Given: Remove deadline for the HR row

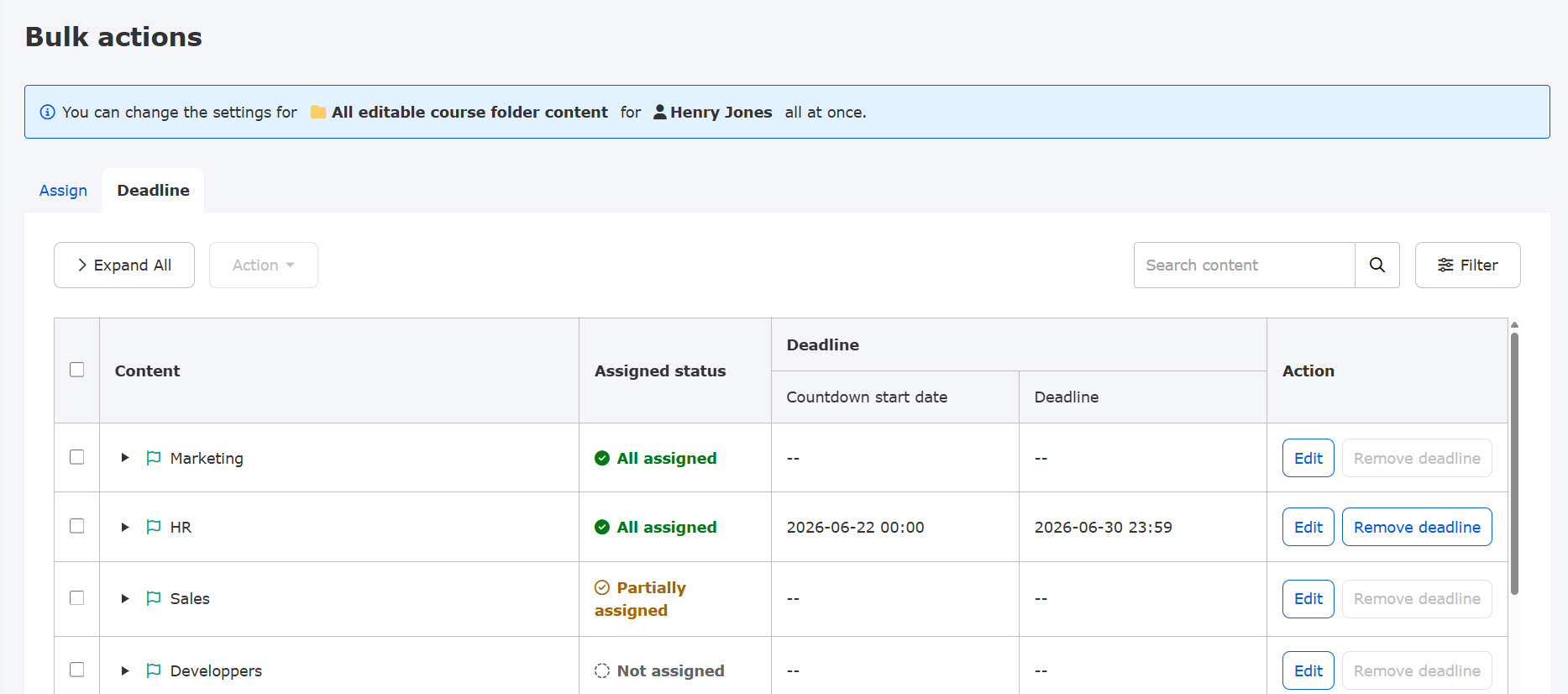Looking at the screenshot, I should coord(1417,527).
